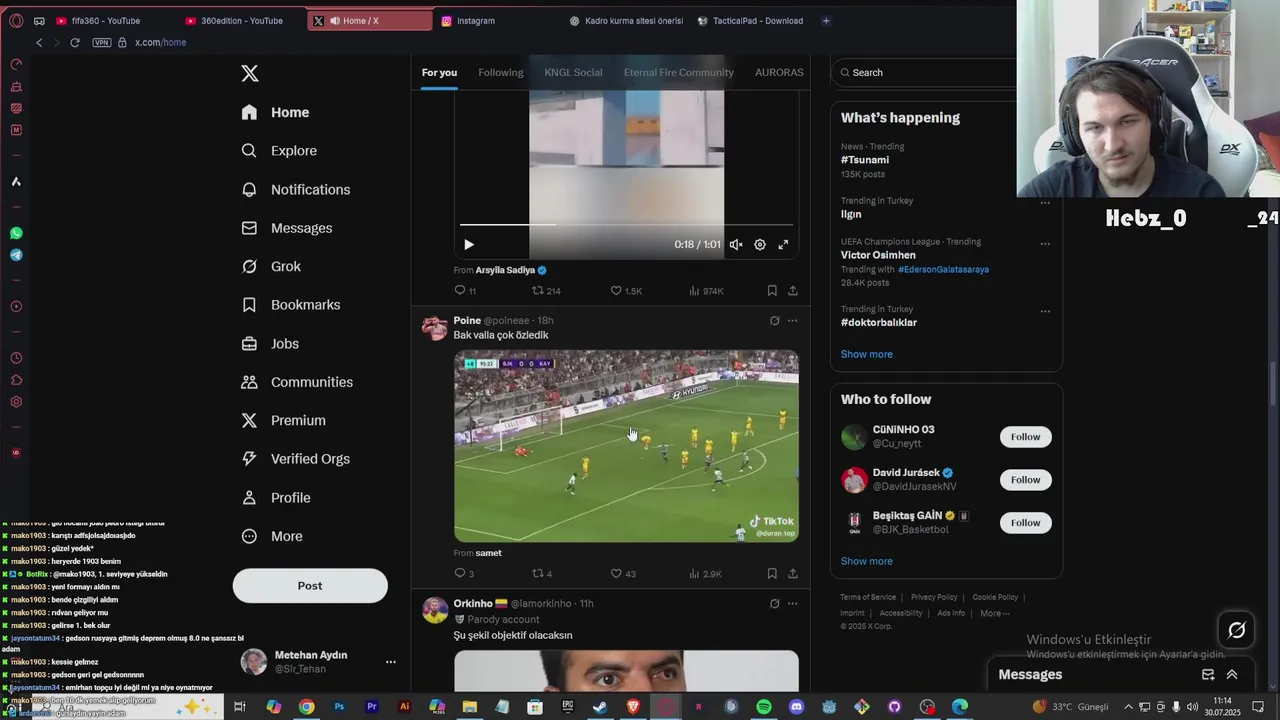The width and height of the screenshot is (1280, 720).
Task: Open Communities page
Action: click(x=297, y=382)
